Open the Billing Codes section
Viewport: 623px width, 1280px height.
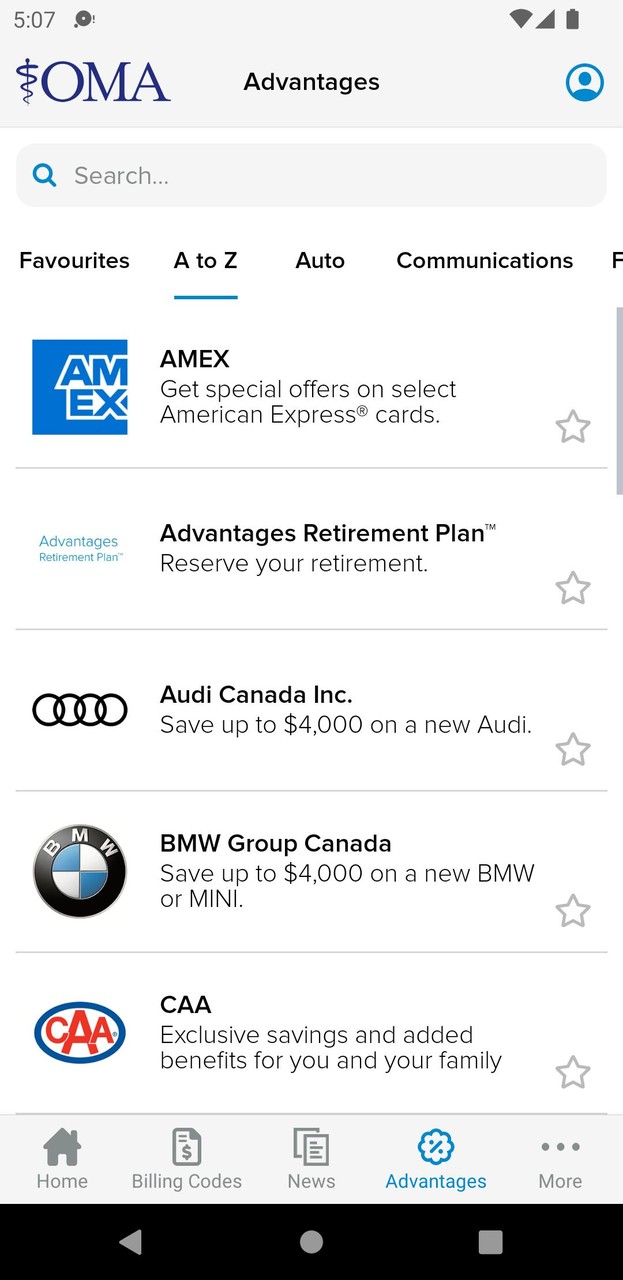pyautogui.click(x=186, y=1159)
